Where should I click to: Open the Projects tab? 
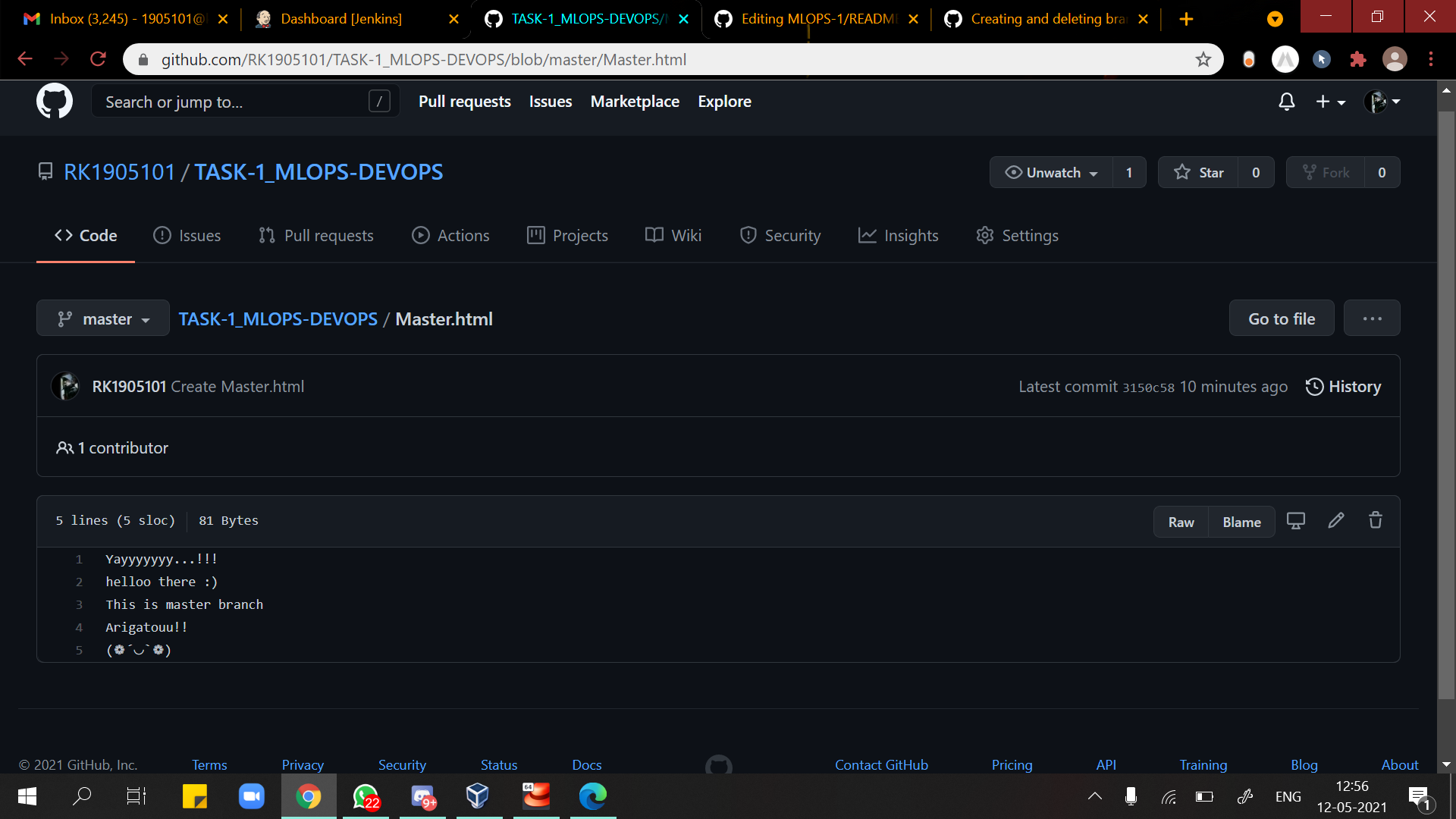(567, 236)
